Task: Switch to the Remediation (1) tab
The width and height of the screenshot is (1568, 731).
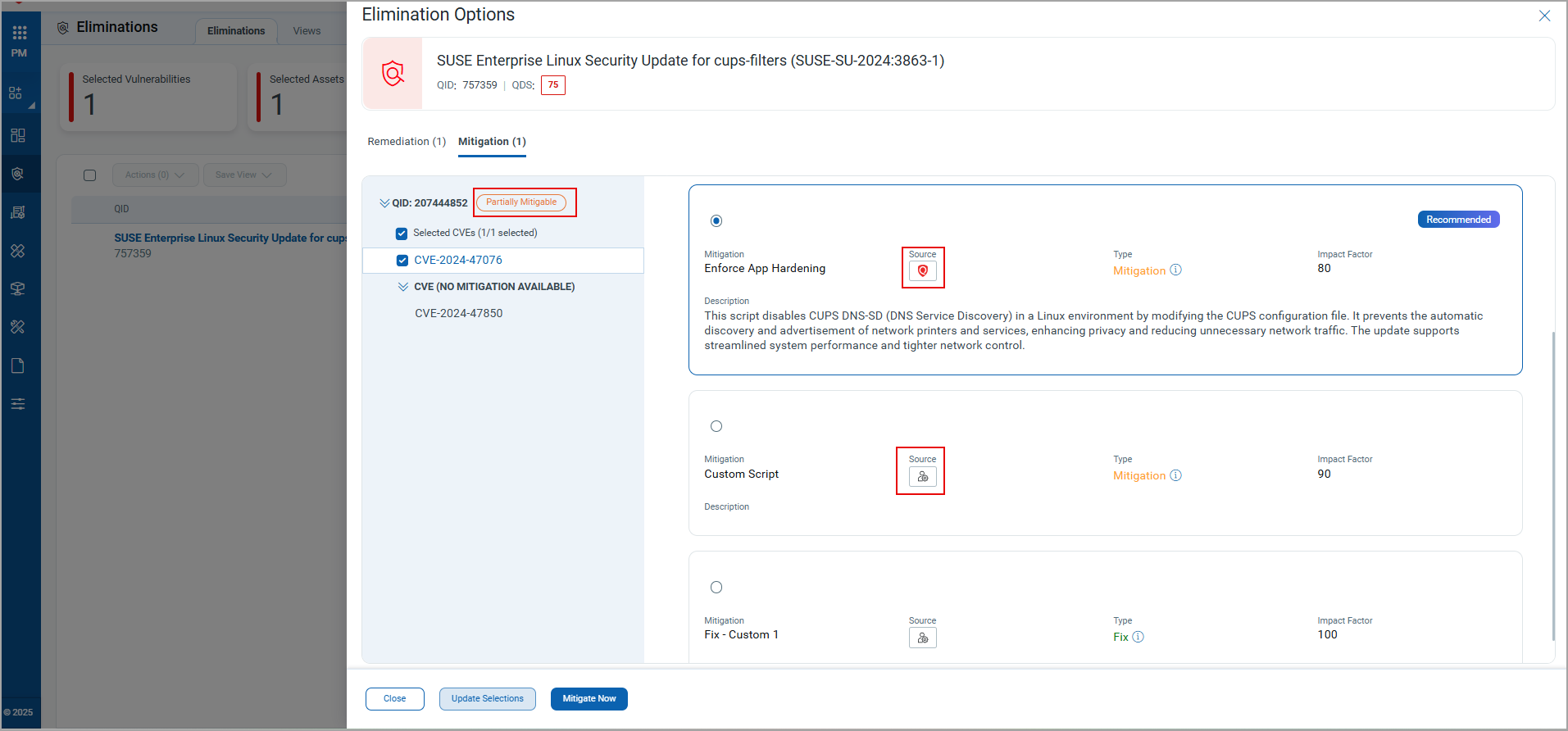Action: click(x=407, y=142)
